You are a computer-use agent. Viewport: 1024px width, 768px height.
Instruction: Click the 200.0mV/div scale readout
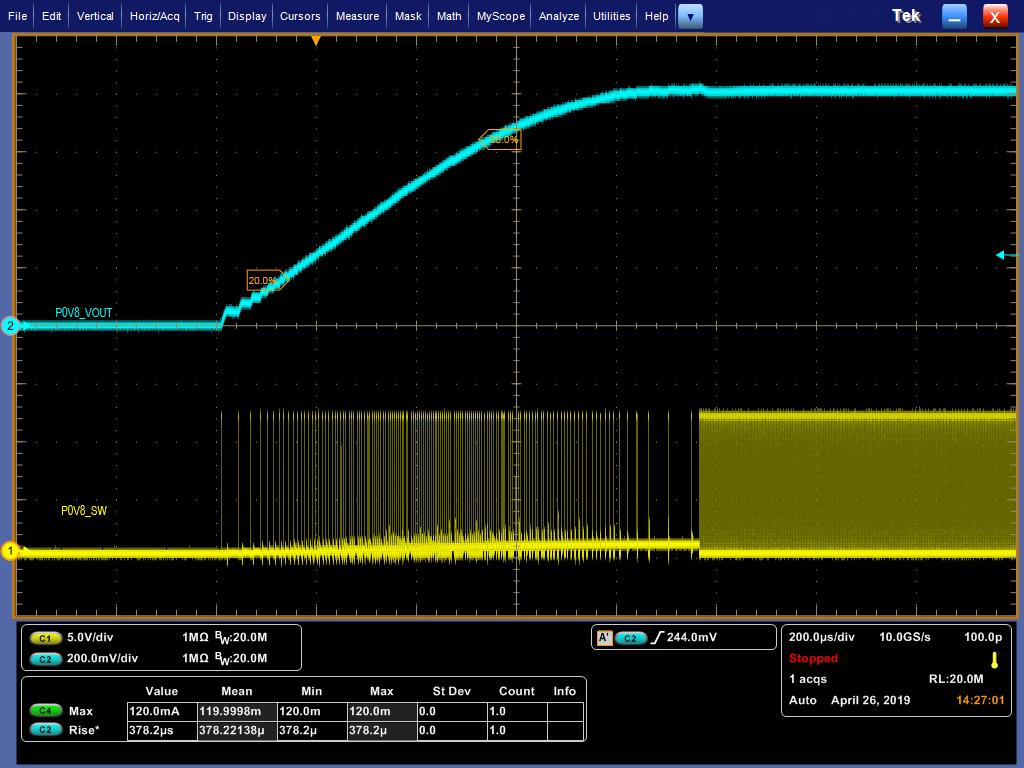click(103, 658)
